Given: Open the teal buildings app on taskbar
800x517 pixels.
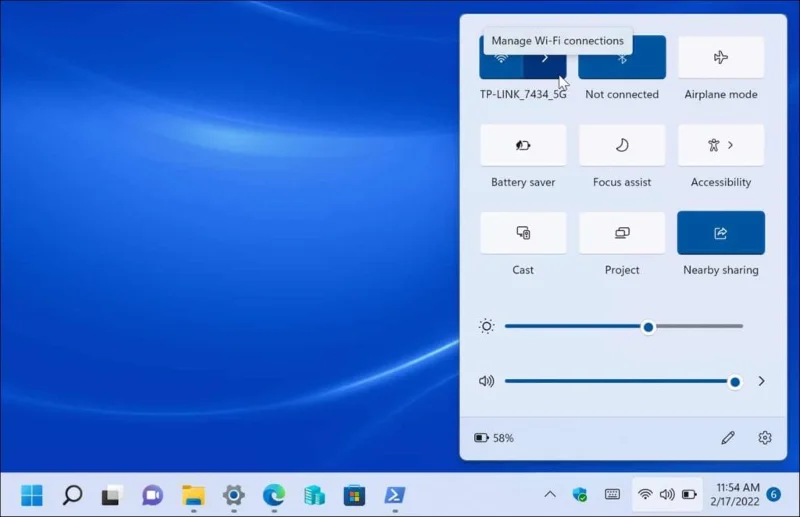Looking at the screenshot, I should [x=314, y=495].
